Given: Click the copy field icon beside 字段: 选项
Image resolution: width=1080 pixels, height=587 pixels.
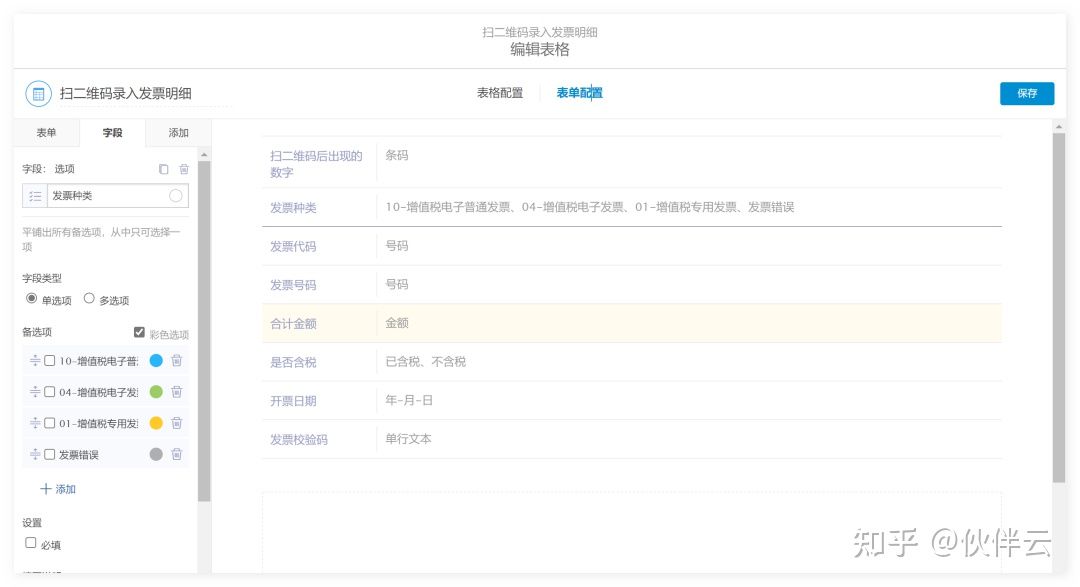Looking at the screenshot, I should tap(164, 169).
